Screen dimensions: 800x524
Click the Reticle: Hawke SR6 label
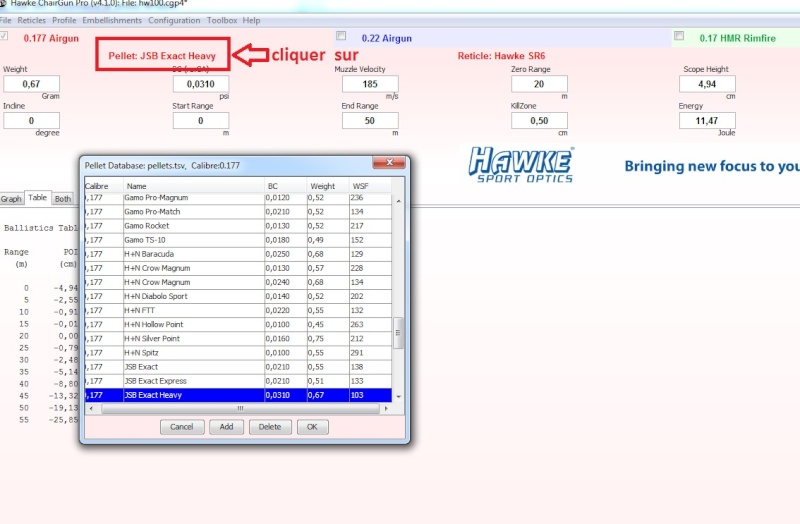(x=501, y=56)
